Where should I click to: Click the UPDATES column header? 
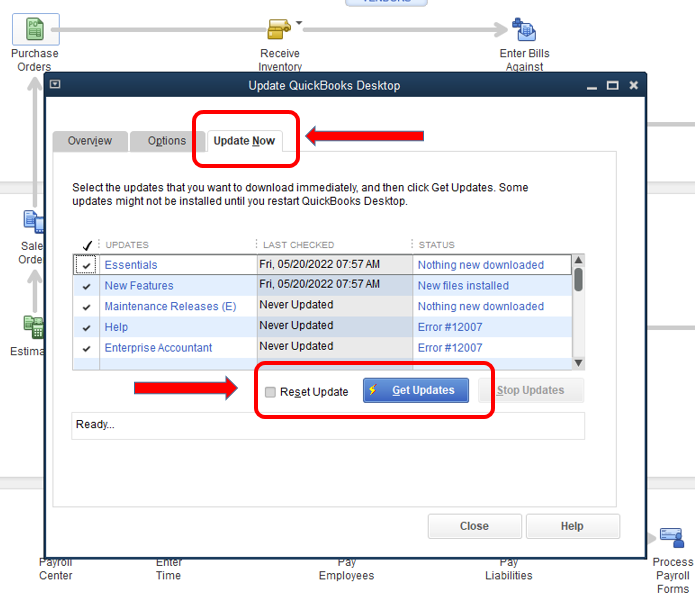(x=127, y=245)
